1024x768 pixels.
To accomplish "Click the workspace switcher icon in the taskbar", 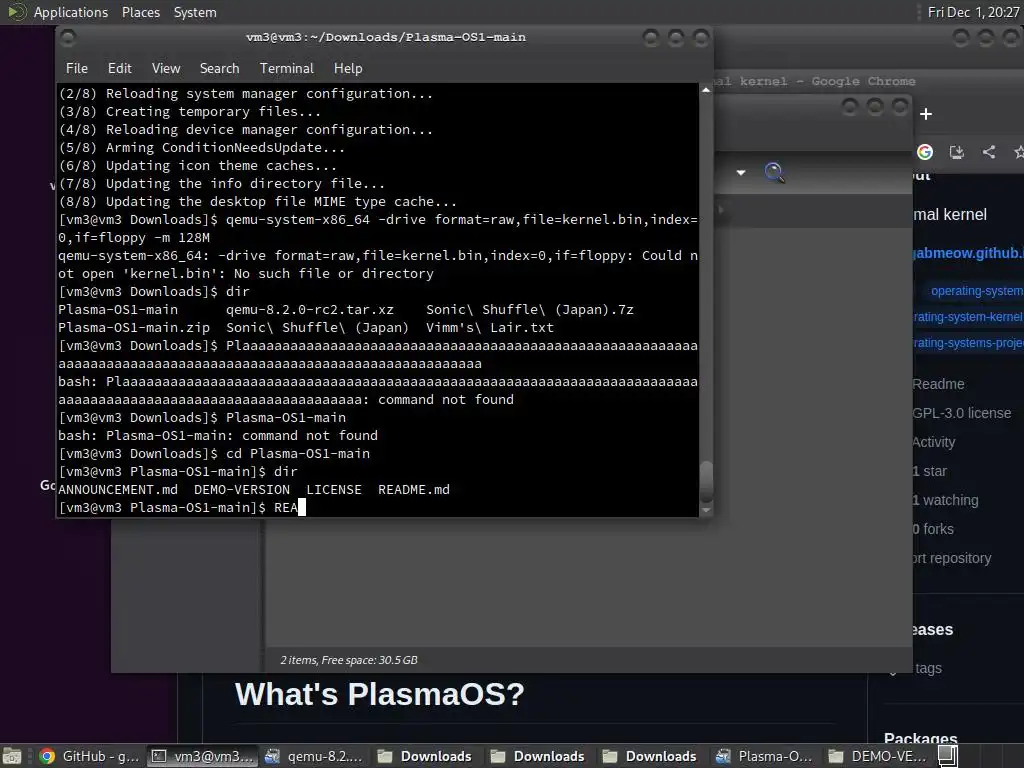I will (948, 756).
